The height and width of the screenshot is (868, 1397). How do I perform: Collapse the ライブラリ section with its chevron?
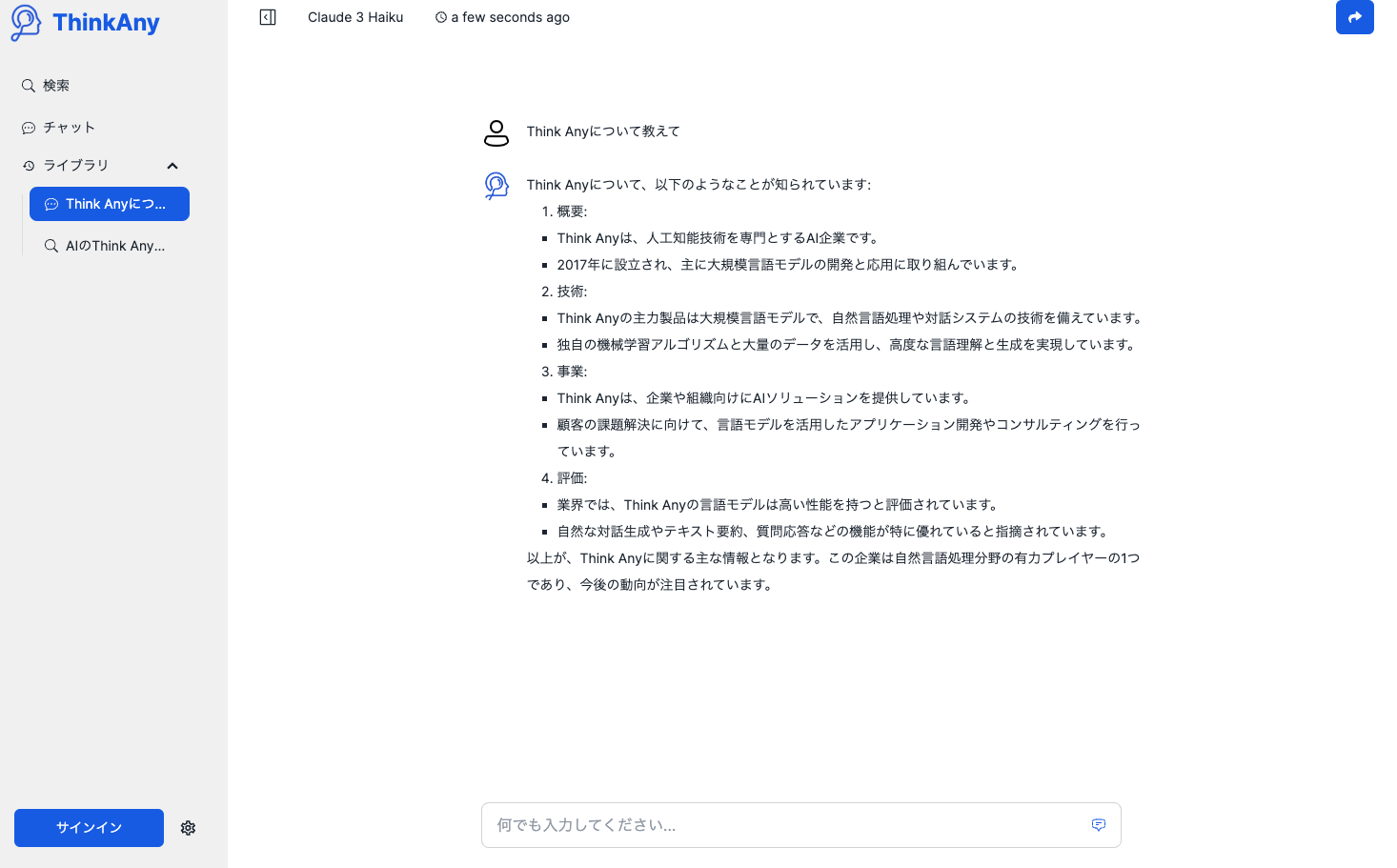[172, 165]
